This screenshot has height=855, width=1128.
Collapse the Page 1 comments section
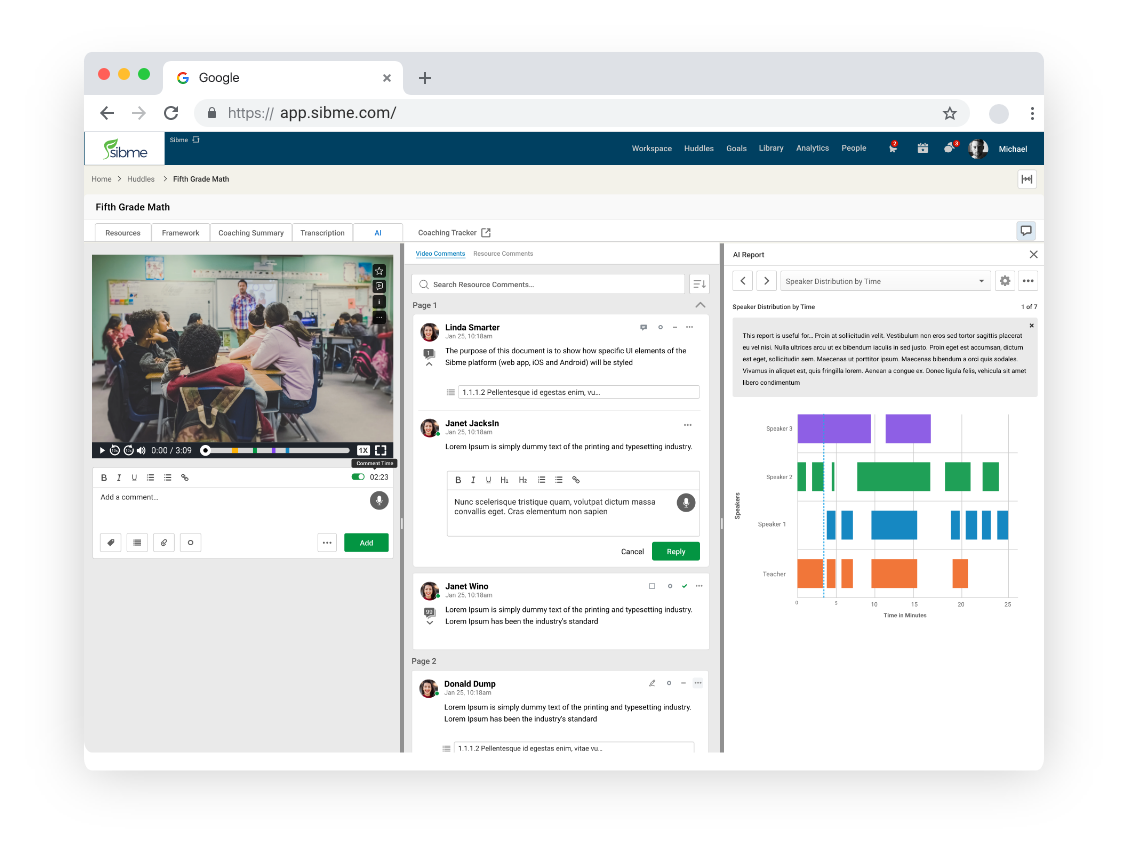tap(700, 306)
